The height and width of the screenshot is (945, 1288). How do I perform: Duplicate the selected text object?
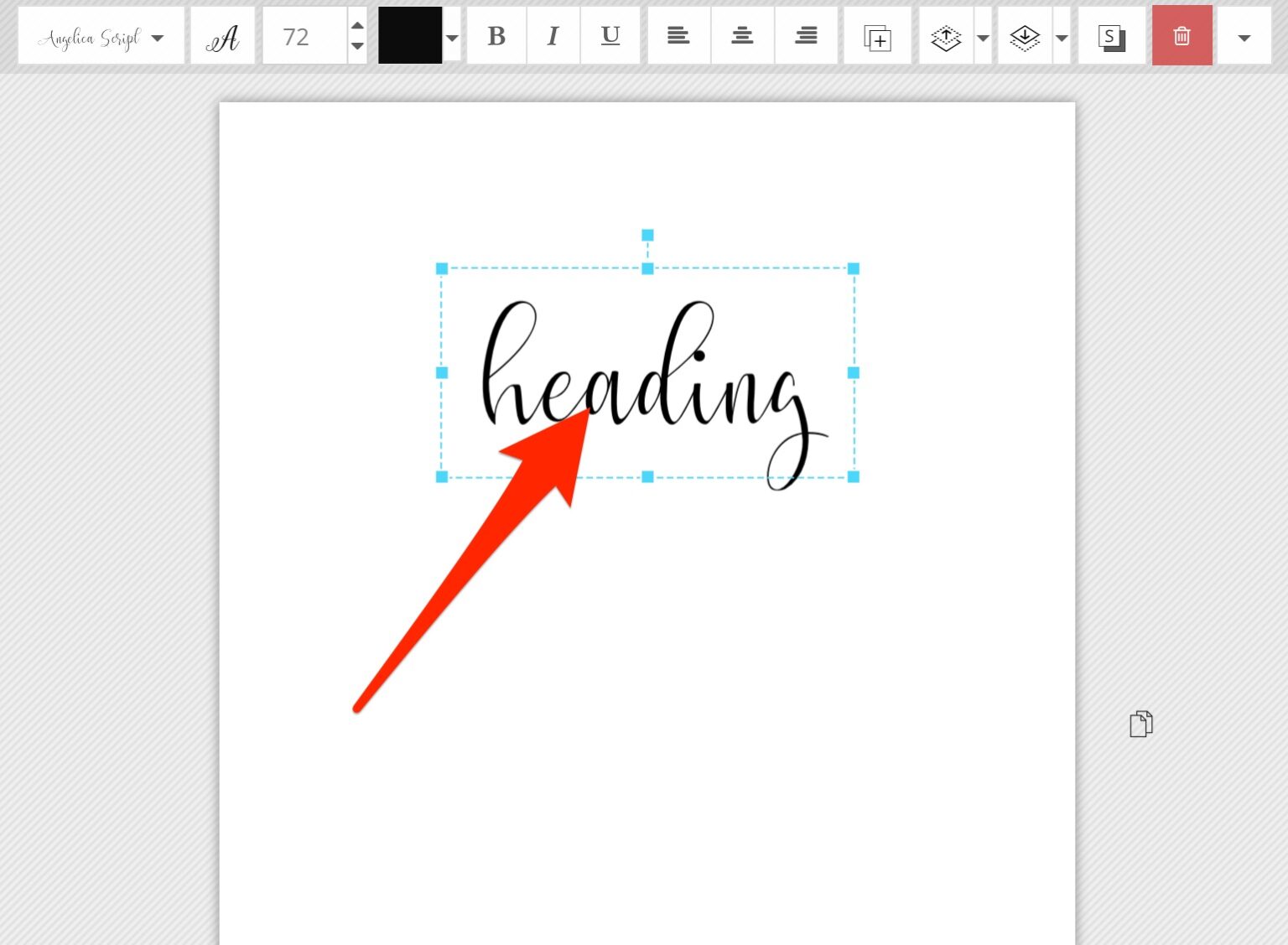[877, 37]
